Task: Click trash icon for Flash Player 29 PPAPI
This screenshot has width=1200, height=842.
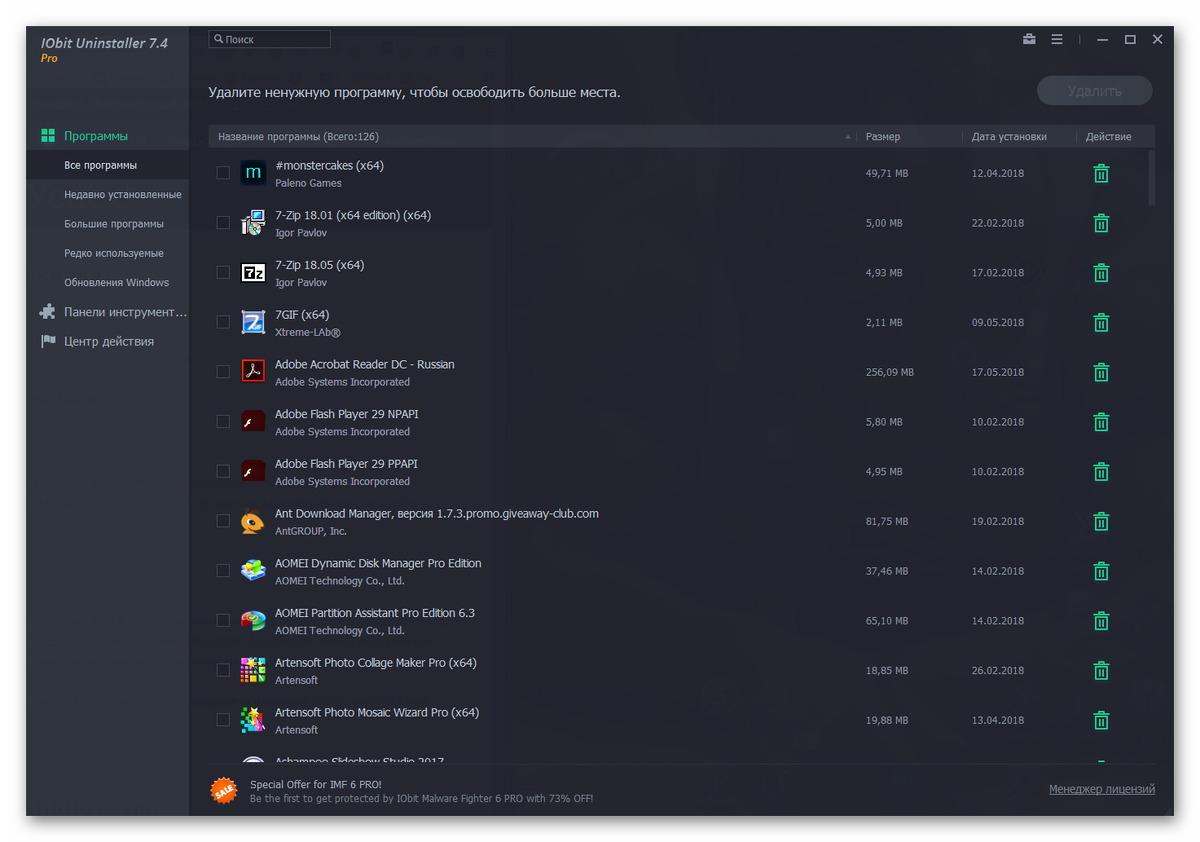Action: coord(1101,472)
